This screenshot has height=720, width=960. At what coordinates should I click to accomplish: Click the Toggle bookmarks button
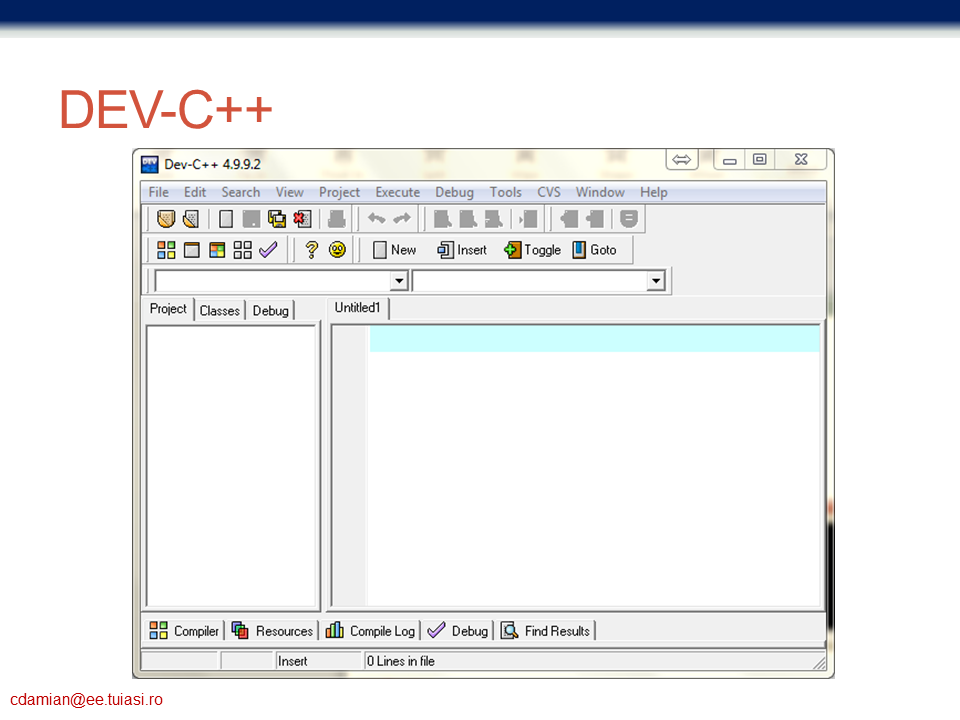click(532, 250)
